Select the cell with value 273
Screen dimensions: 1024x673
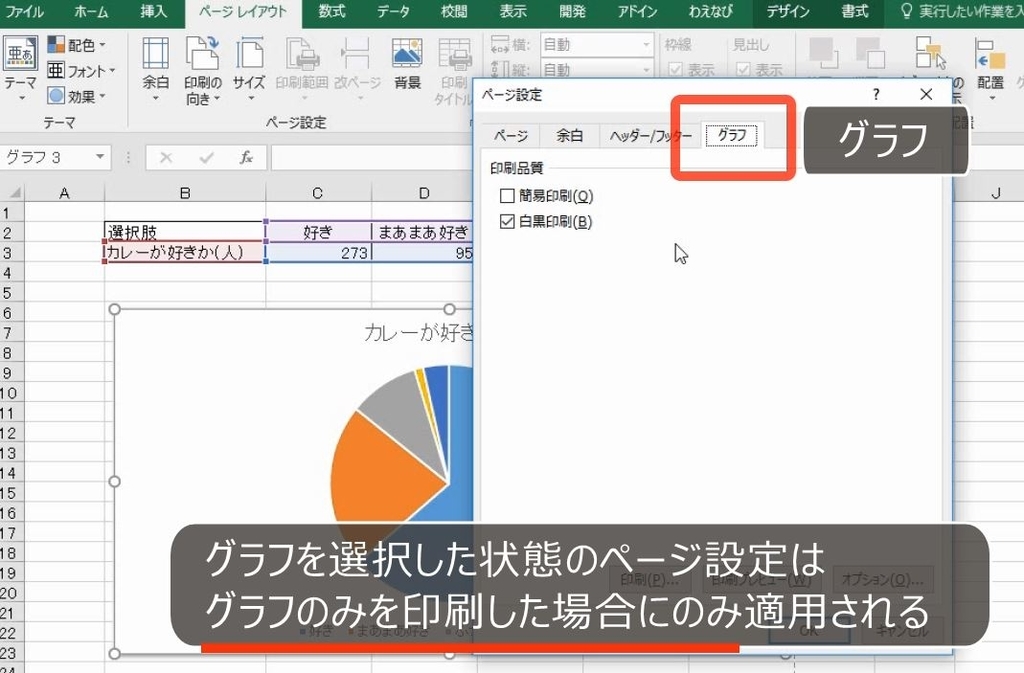coord(318,252)
